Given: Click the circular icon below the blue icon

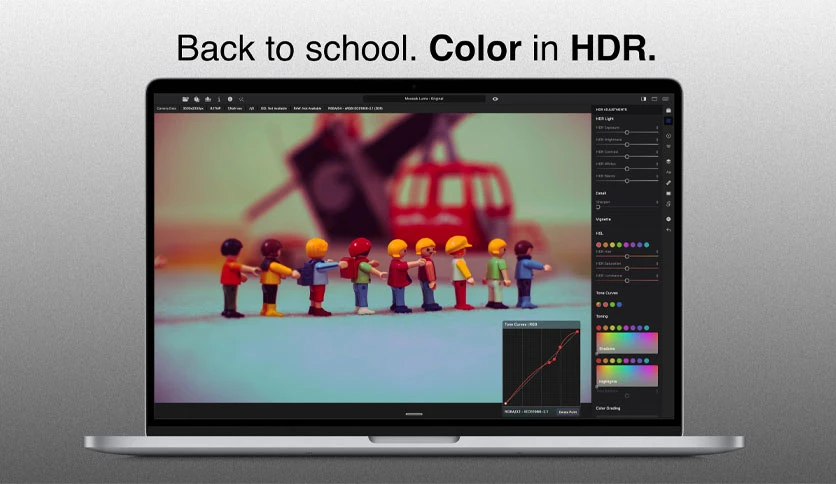Looking at the screenshot, I should pos(669,136).
